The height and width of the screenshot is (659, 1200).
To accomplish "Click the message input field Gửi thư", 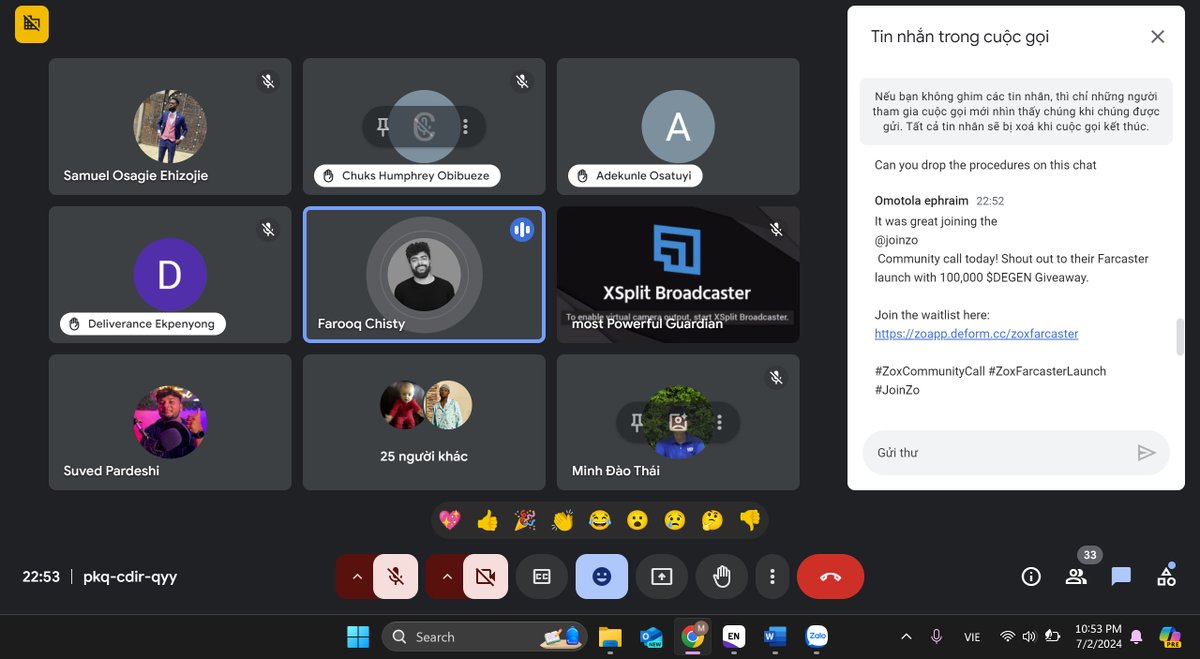I will (x=1016, y=453).
